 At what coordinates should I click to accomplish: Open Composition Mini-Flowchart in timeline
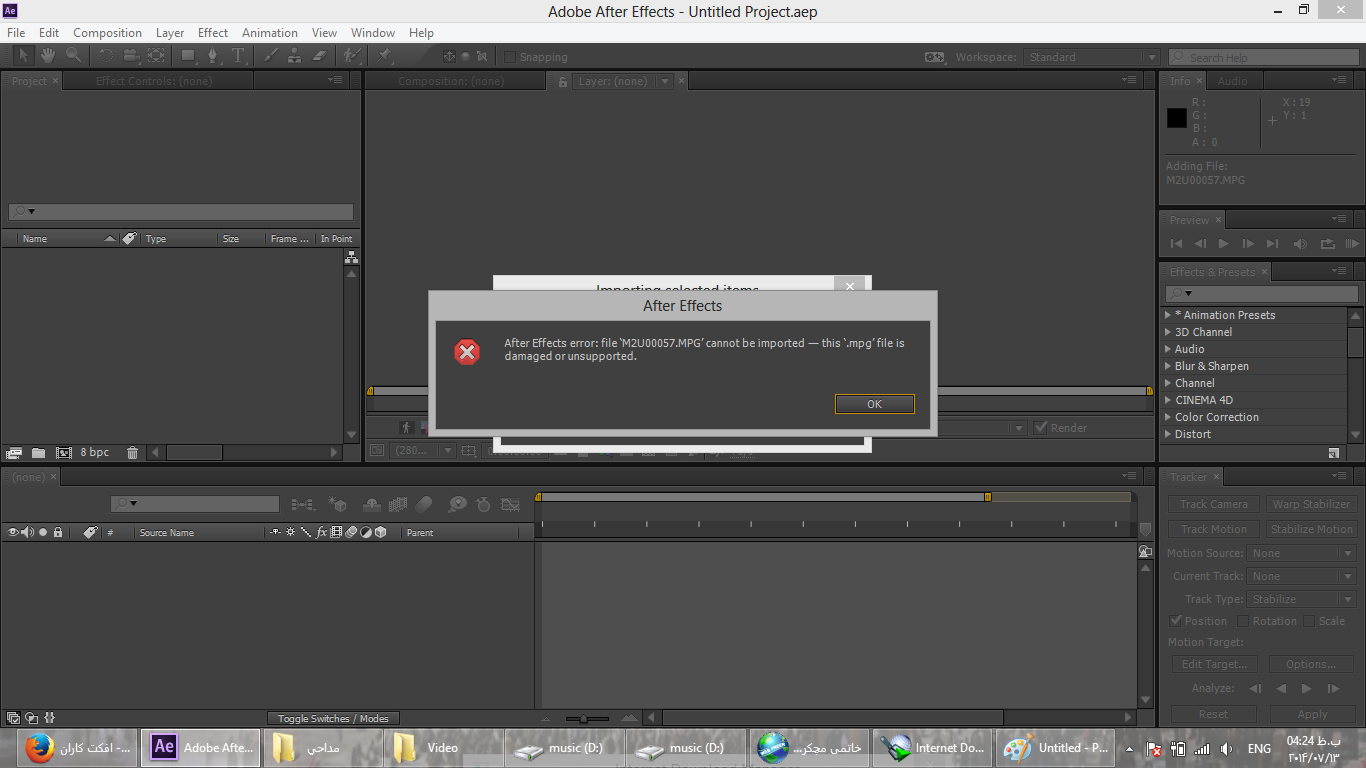click(302, 504)
